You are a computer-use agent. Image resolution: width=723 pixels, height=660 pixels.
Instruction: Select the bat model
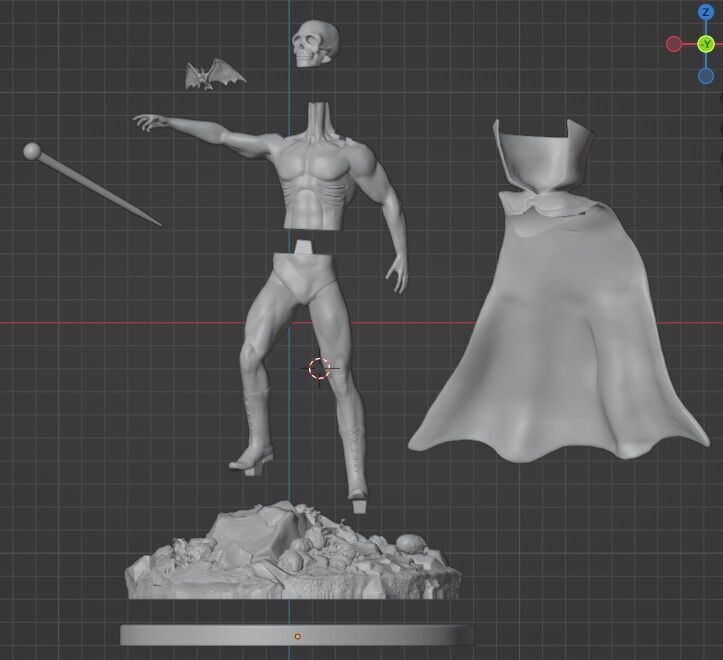pos(214,74)
